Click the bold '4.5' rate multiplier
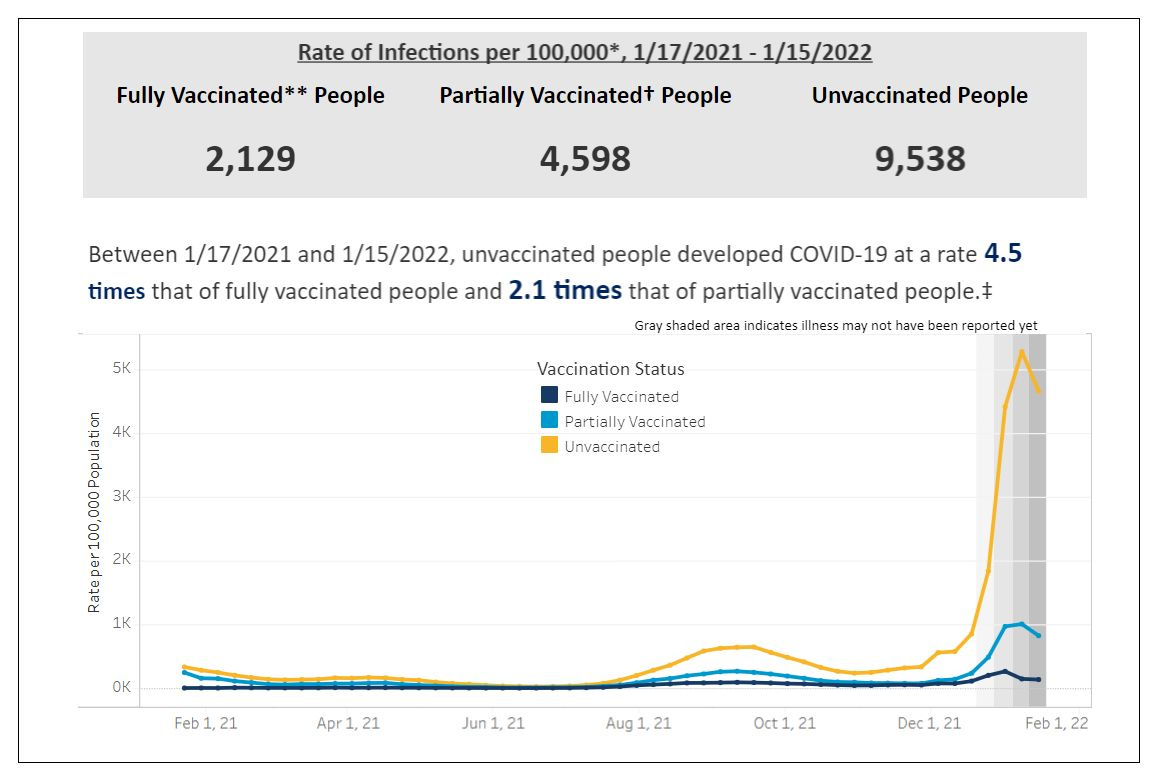The height and width of the screenshot is (781, 1158). (1003, 253)
